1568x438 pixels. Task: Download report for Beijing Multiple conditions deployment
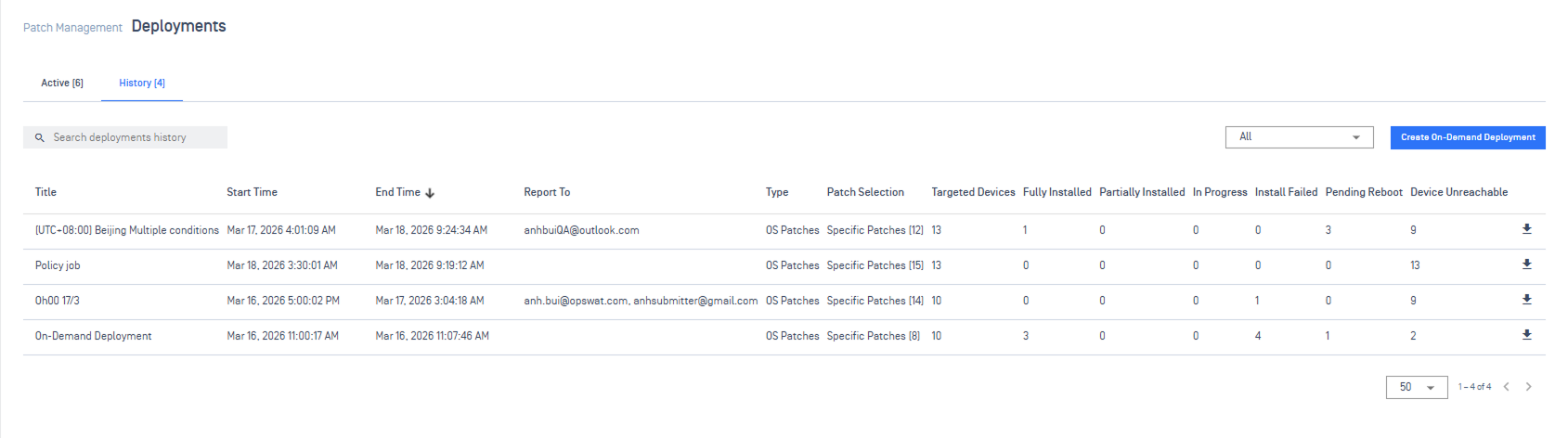pos(1526,229)
